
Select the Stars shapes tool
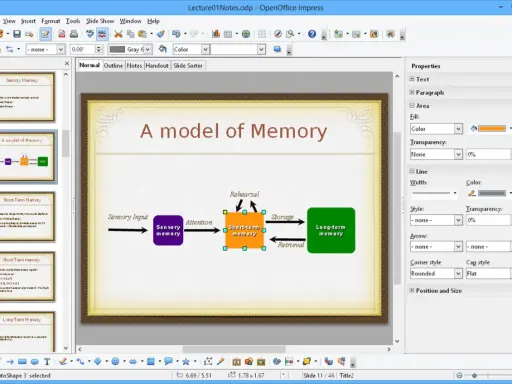(x=186, y=362)
